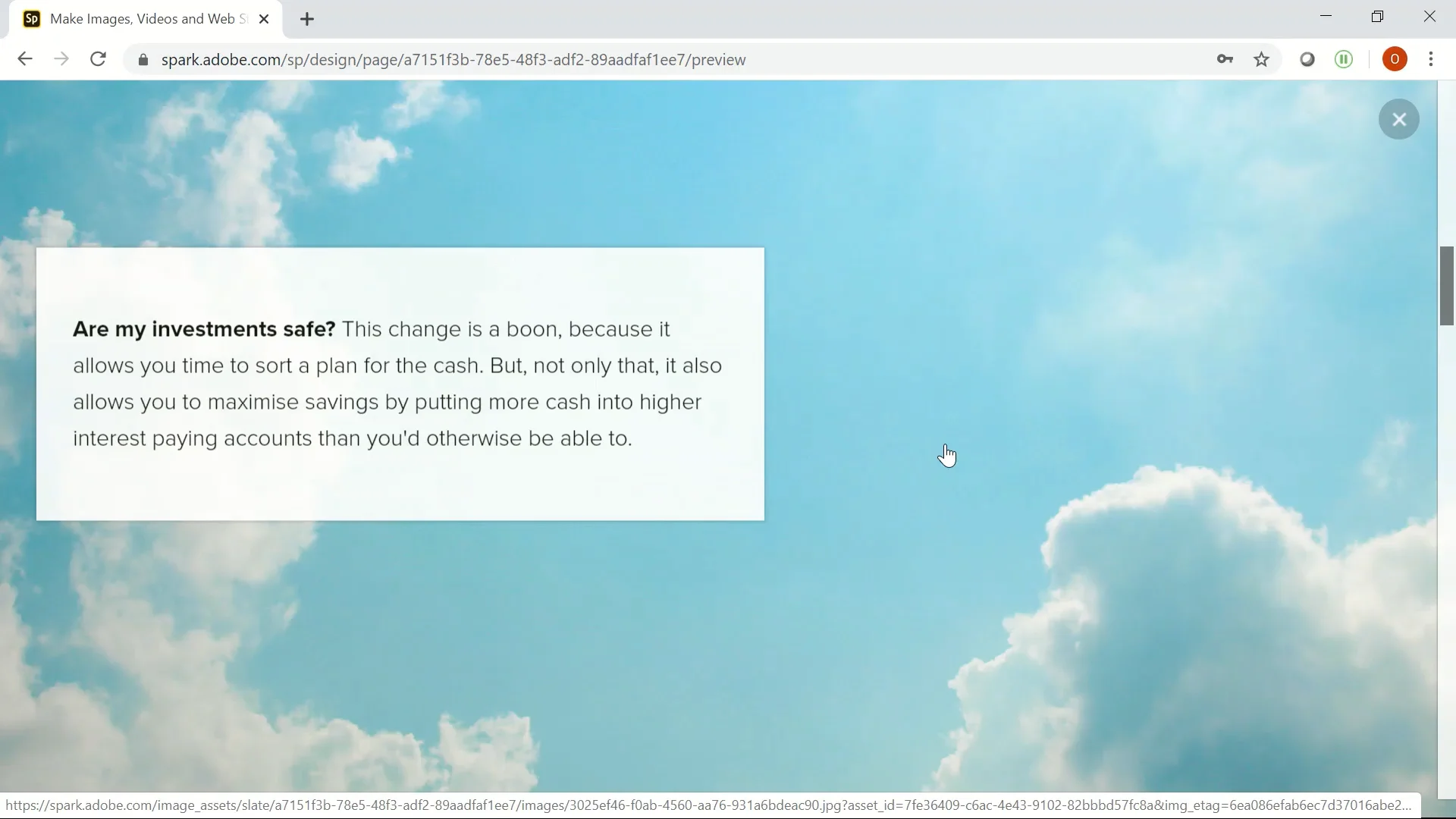The width and height of the screenshot is (1456, 819).
Task: Open a new browser tab
Action: [307, 20]
